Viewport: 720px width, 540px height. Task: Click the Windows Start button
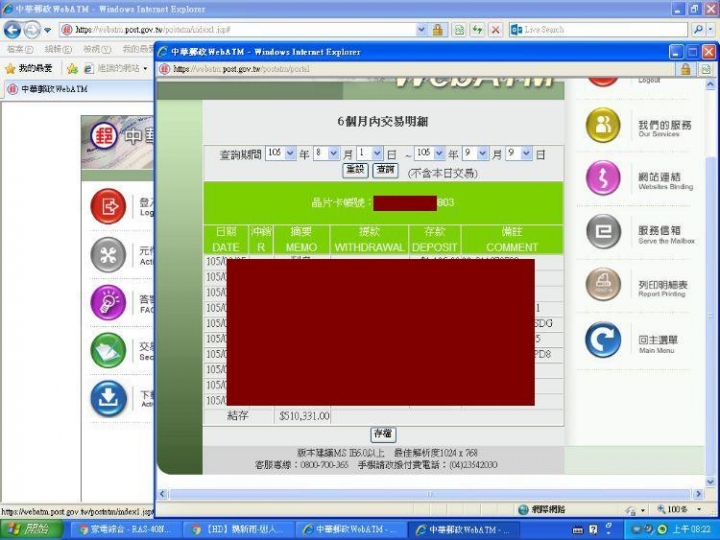[31, 529]
